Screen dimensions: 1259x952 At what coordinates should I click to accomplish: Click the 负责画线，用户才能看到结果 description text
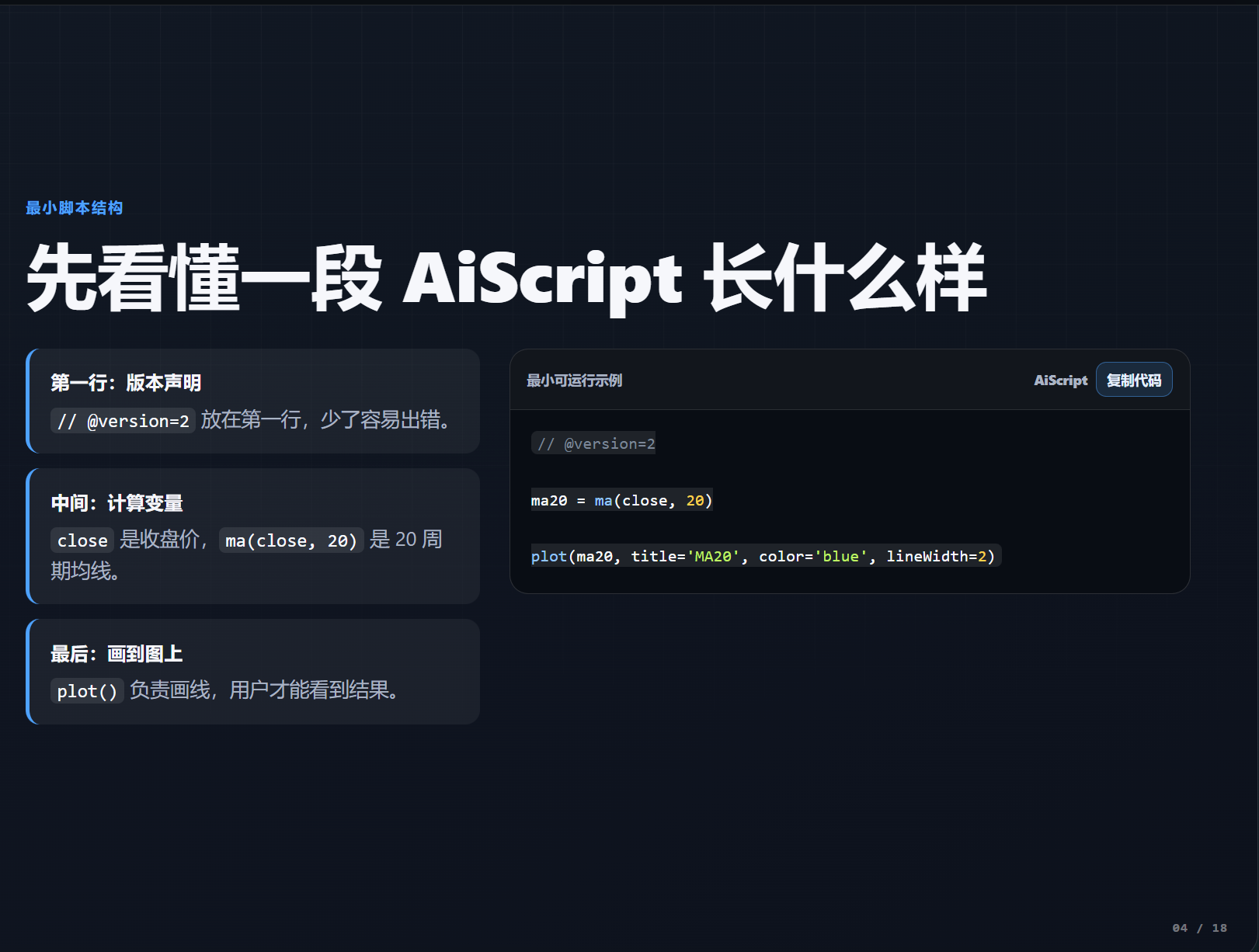[264, 690]
